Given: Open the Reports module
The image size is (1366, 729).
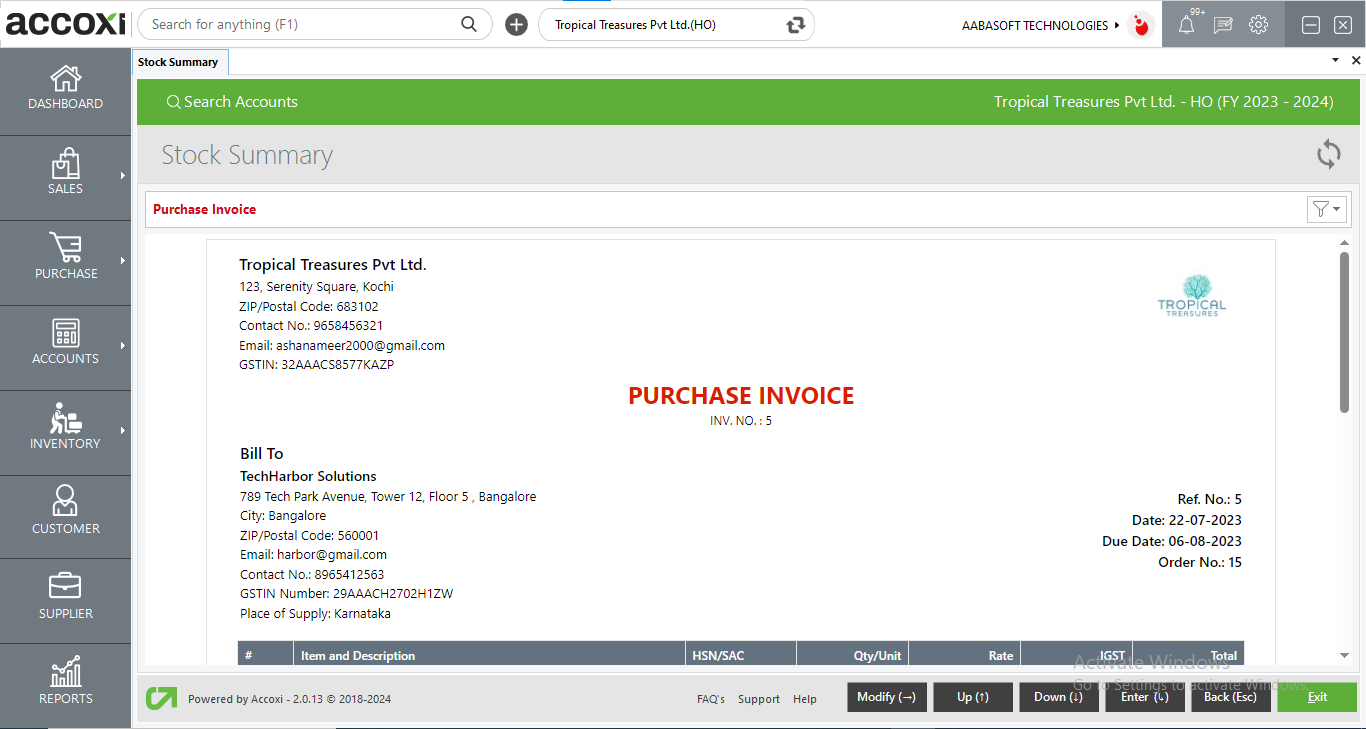Looking at the screenshot, I should pyautogui.click(x=65, y=685).
